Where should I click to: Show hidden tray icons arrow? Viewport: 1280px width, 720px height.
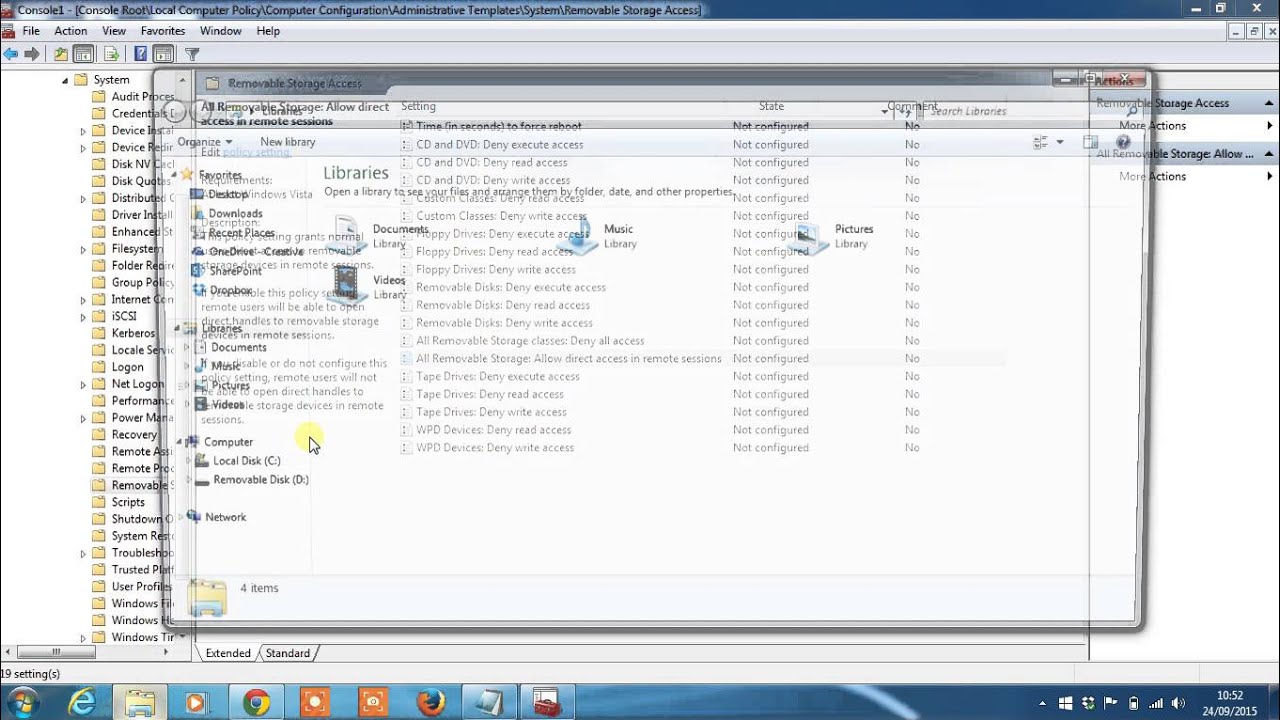pos(1043,703)
